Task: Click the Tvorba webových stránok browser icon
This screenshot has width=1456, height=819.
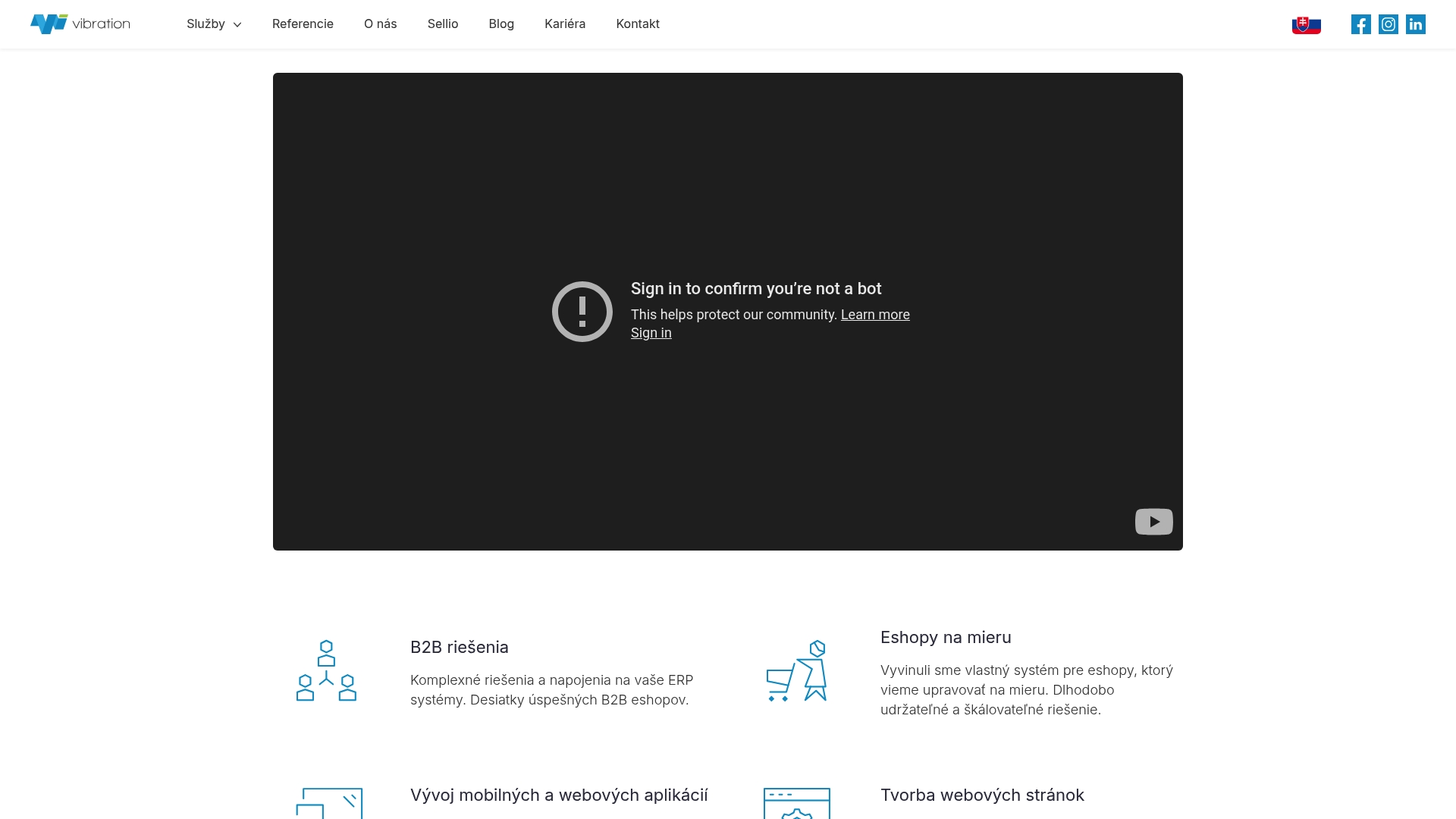Action: coord(797,804)
